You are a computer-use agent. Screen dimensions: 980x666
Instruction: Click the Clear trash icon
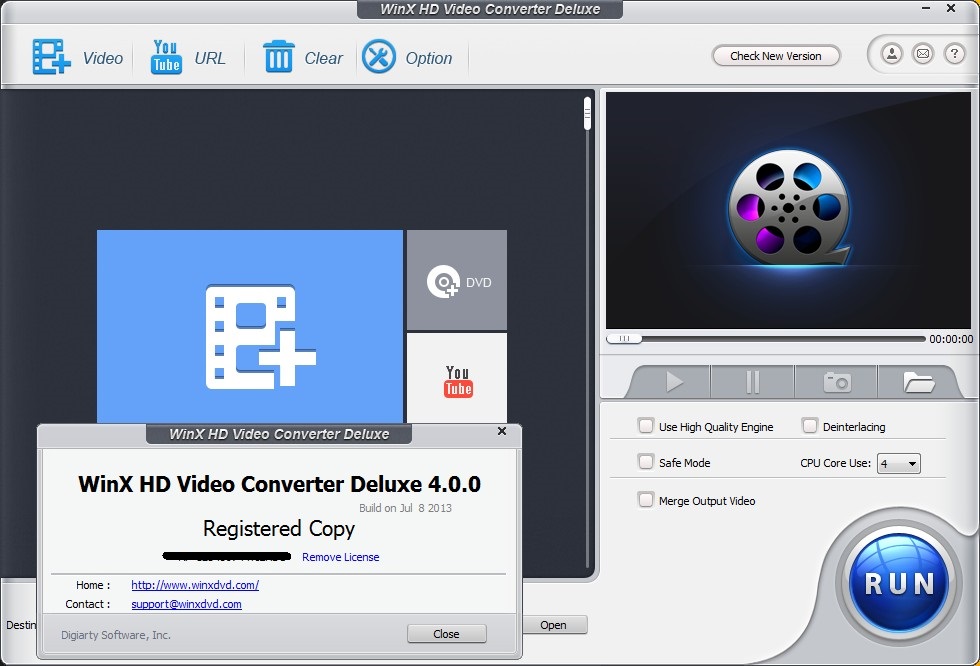tap(279, 56)
